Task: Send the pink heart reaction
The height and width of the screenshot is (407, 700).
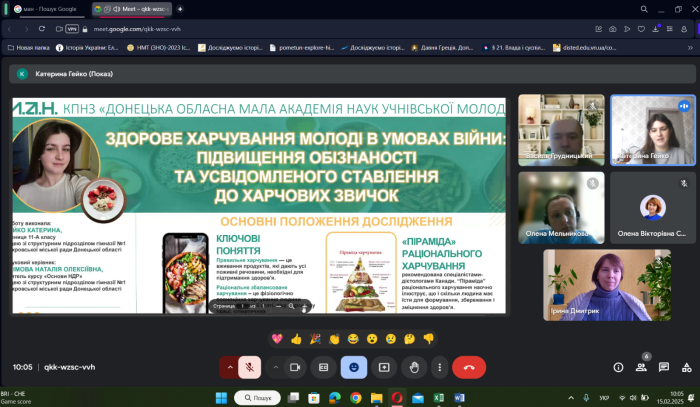Action: pyautogui.click(x=277, y=339)
